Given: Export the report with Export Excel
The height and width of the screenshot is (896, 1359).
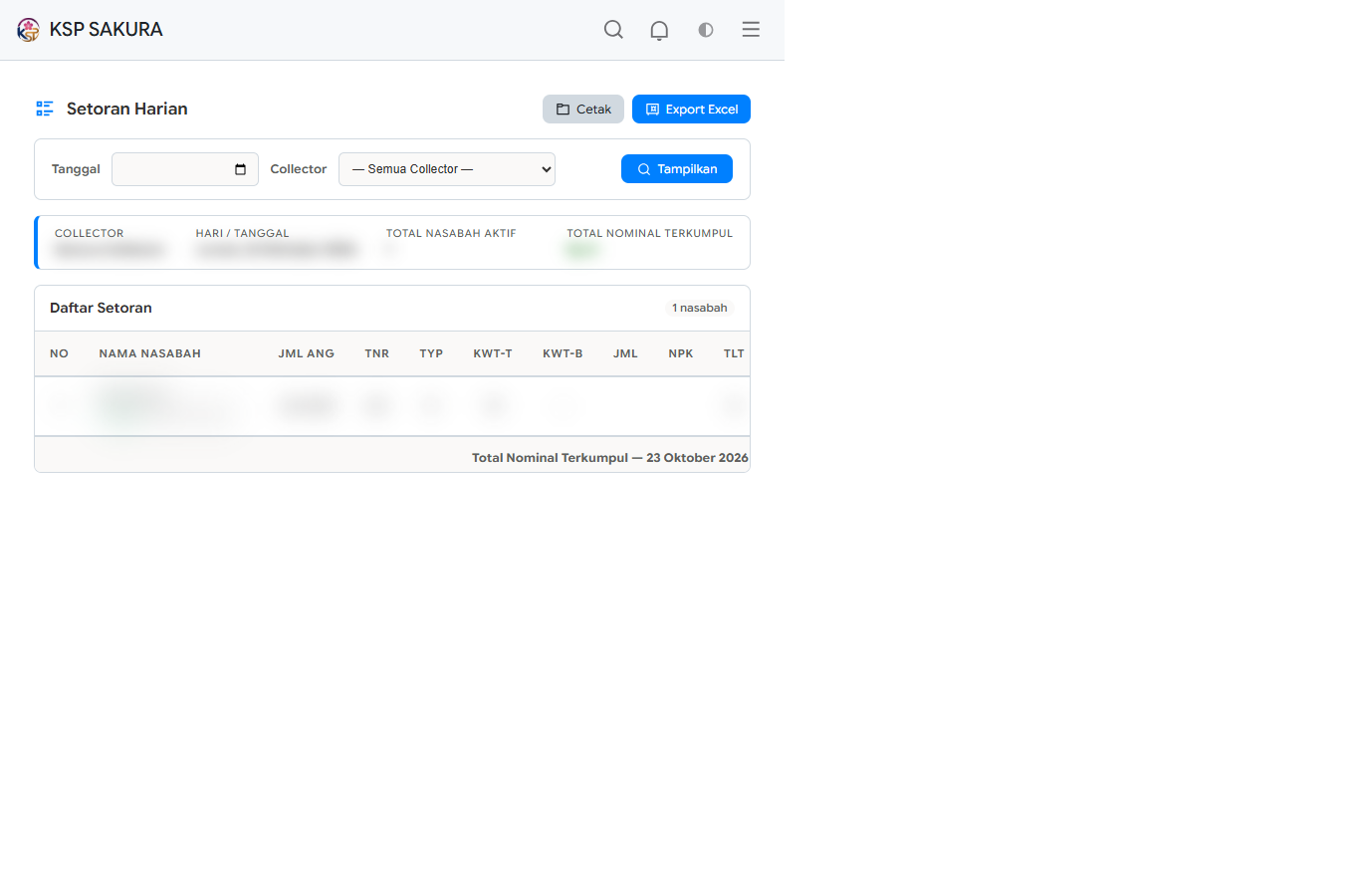Looking at the screenshot, I should (691, 110).
